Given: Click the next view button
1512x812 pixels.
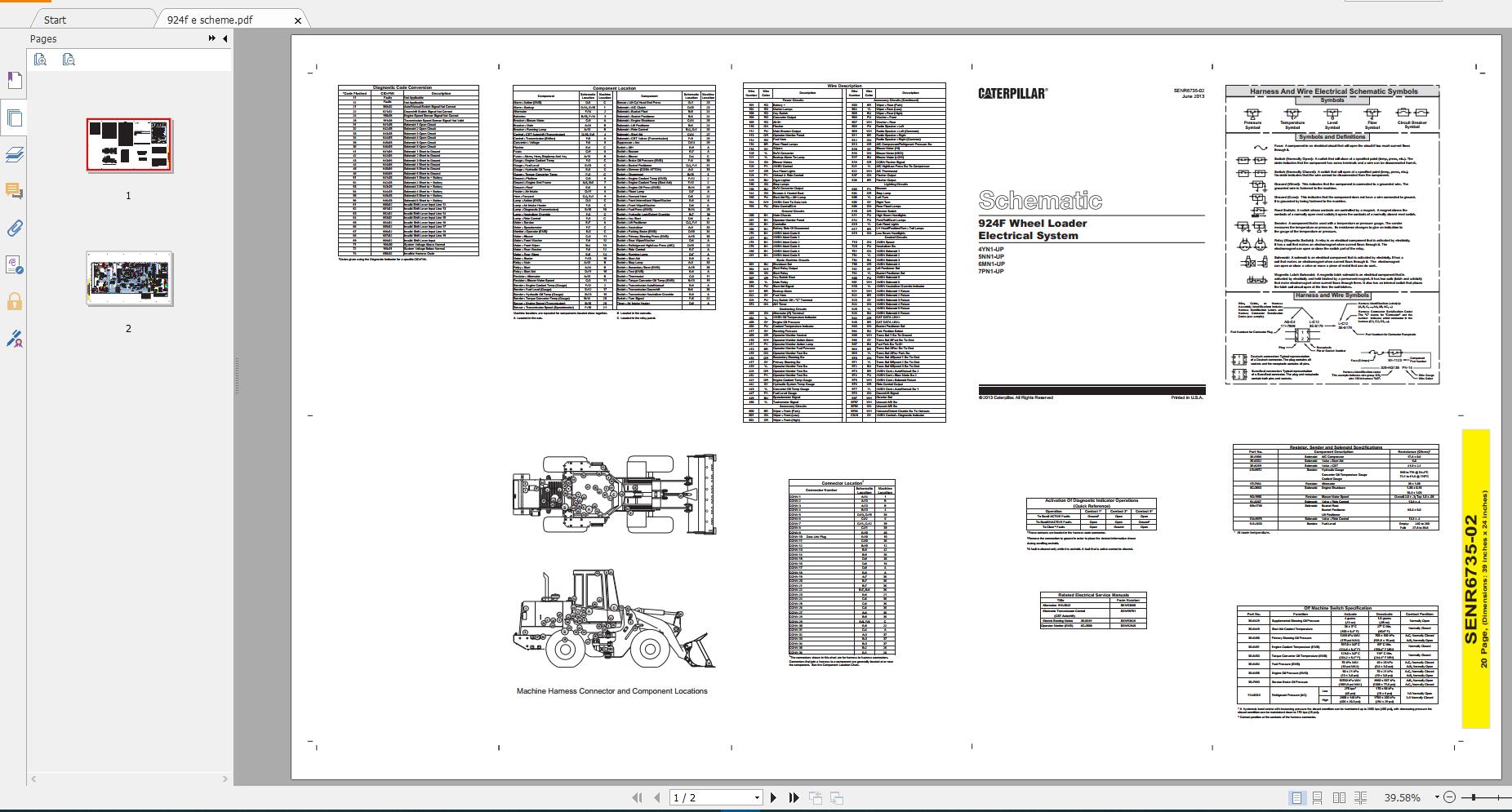Looking at the screenshot, I should pos(837,798).
